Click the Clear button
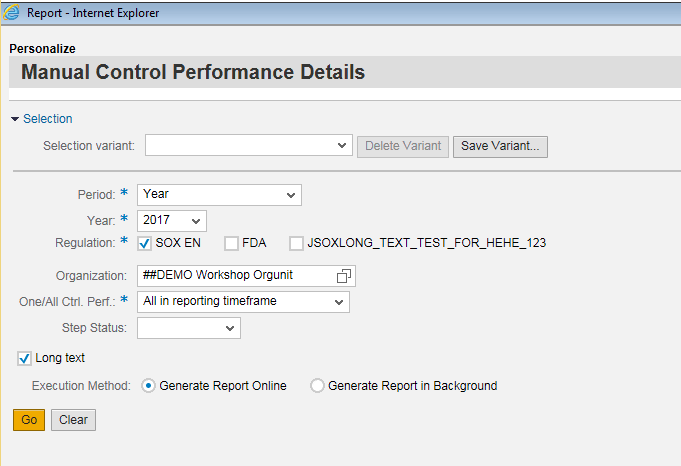Viewport: 681px width, 466px height. coord(73,420)
